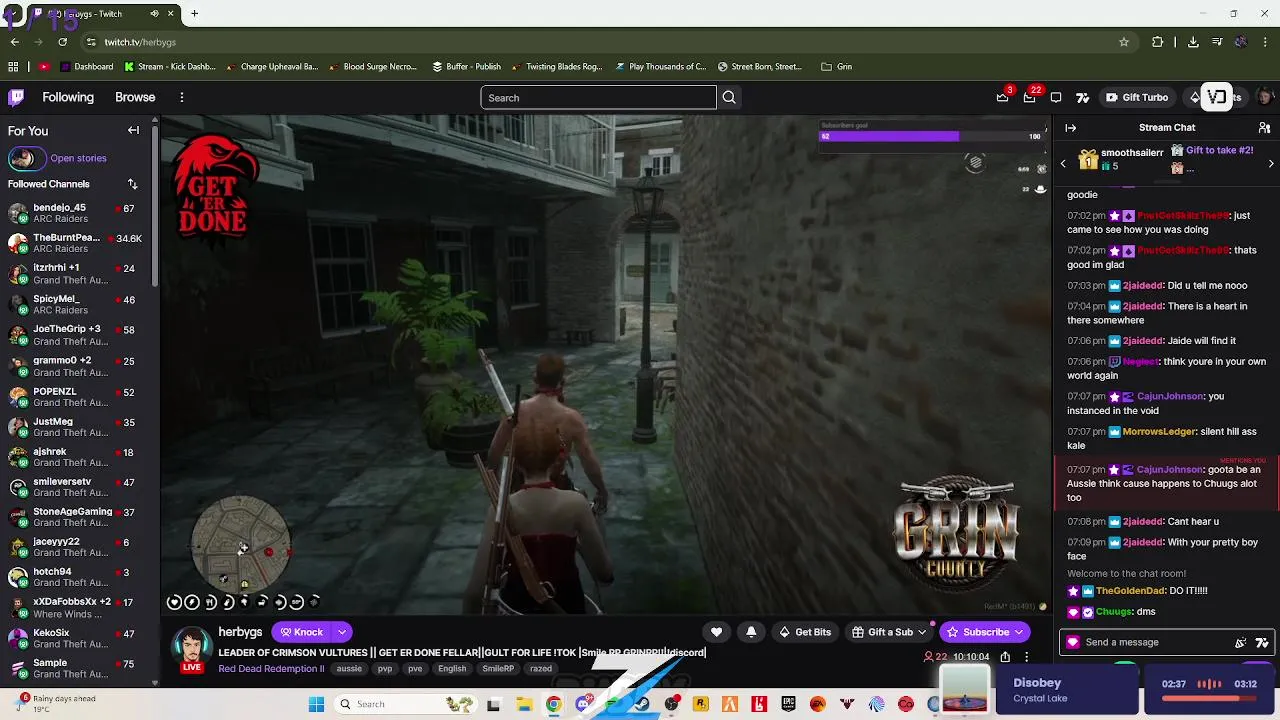The height and width of the screenshot is (720, 1280).
Task: Open emote picker in chat input
Action: (x=1241, y=643)
